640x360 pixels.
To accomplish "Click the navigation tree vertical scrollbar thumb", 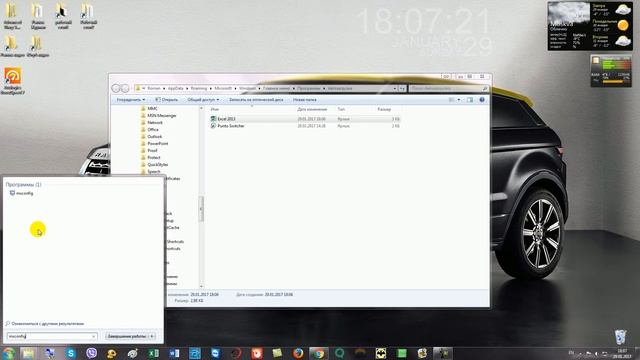I will coord(201,209).
